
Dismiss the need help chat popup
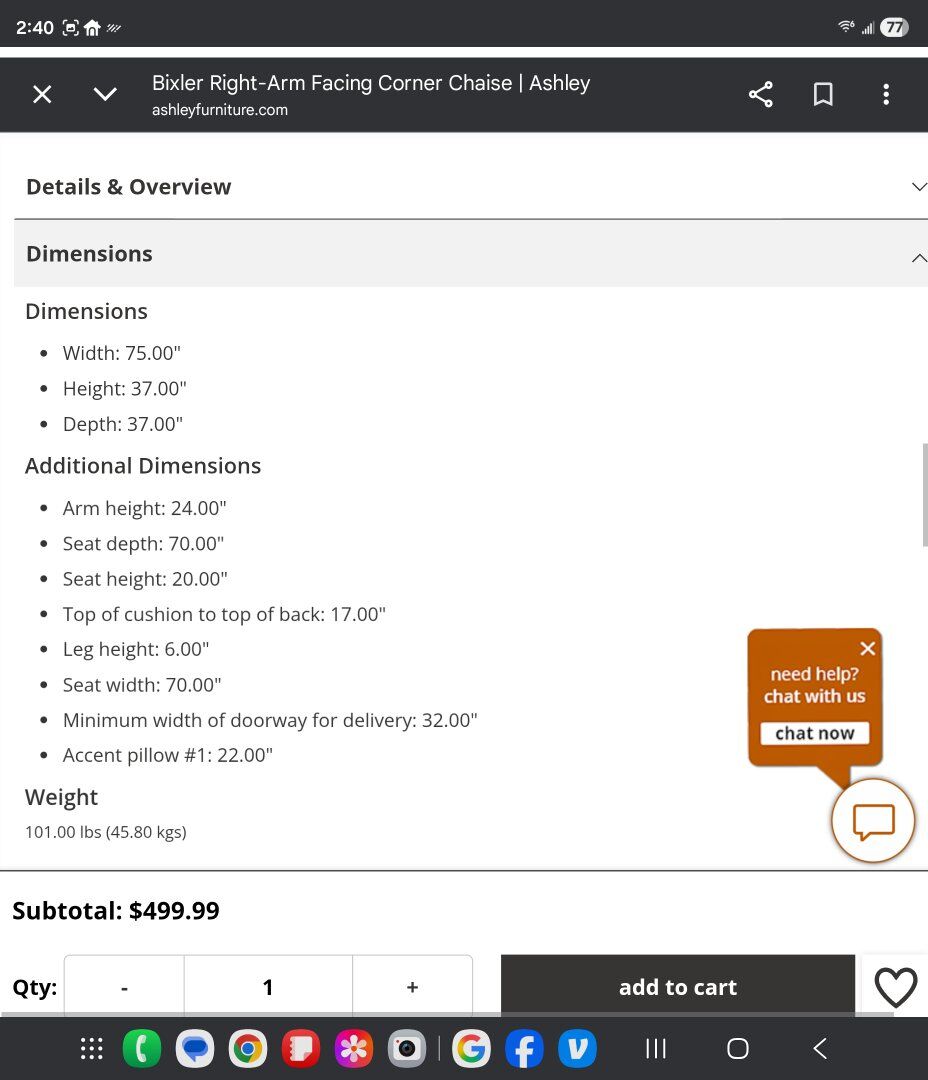click(x=867, y=648)
